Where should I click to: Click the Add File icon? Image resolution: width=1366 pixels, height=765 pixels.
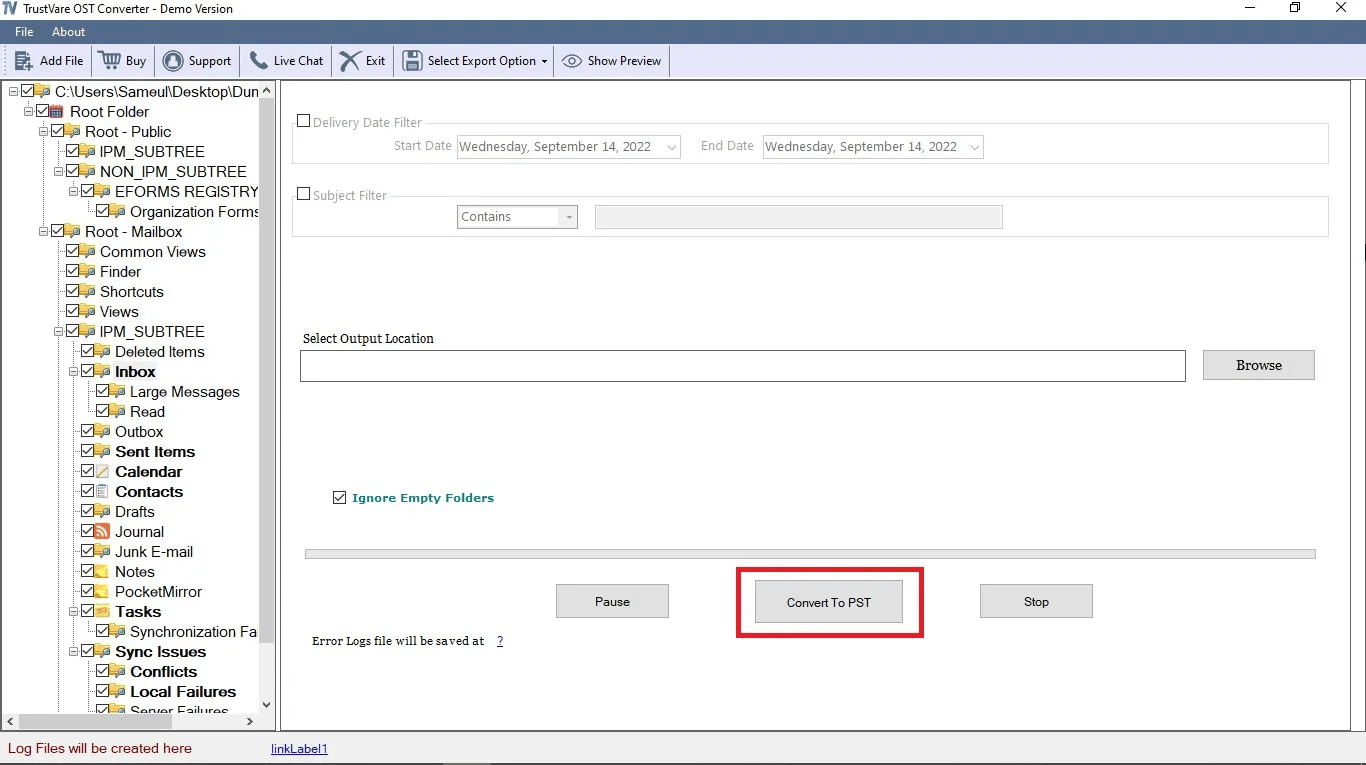pos(24,60)
